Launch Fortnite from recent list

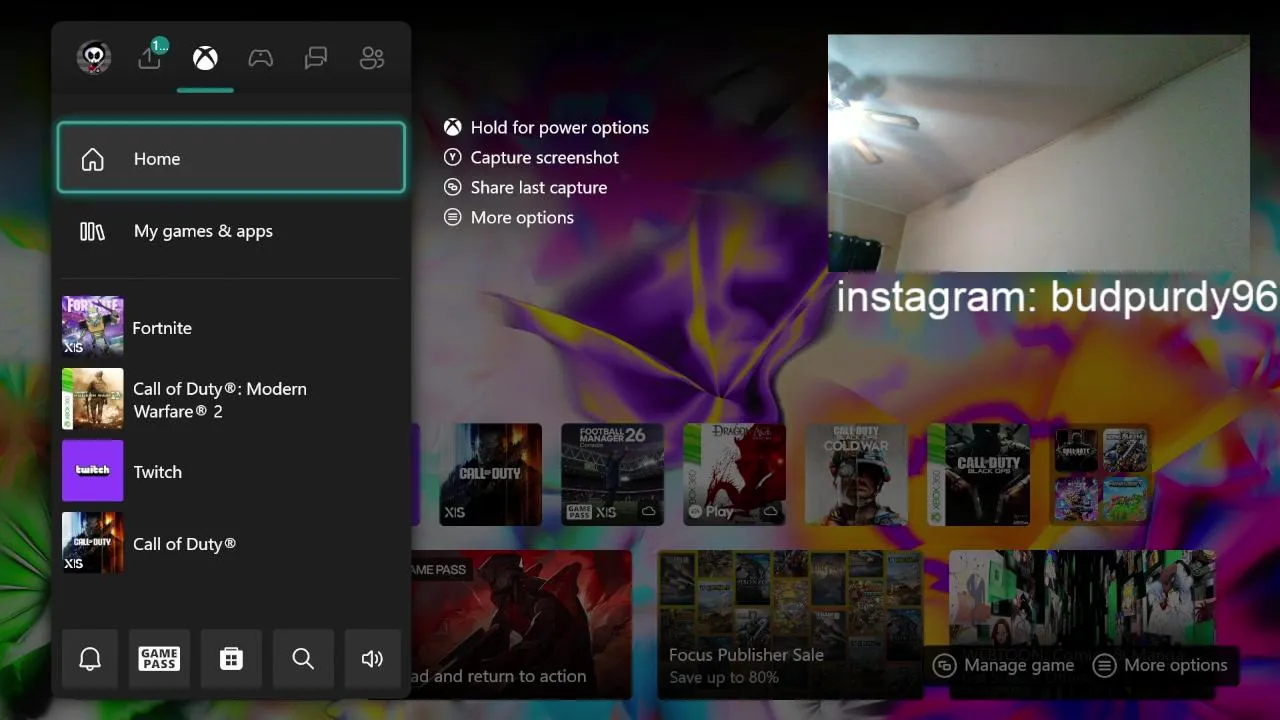(x=231, y=327)
